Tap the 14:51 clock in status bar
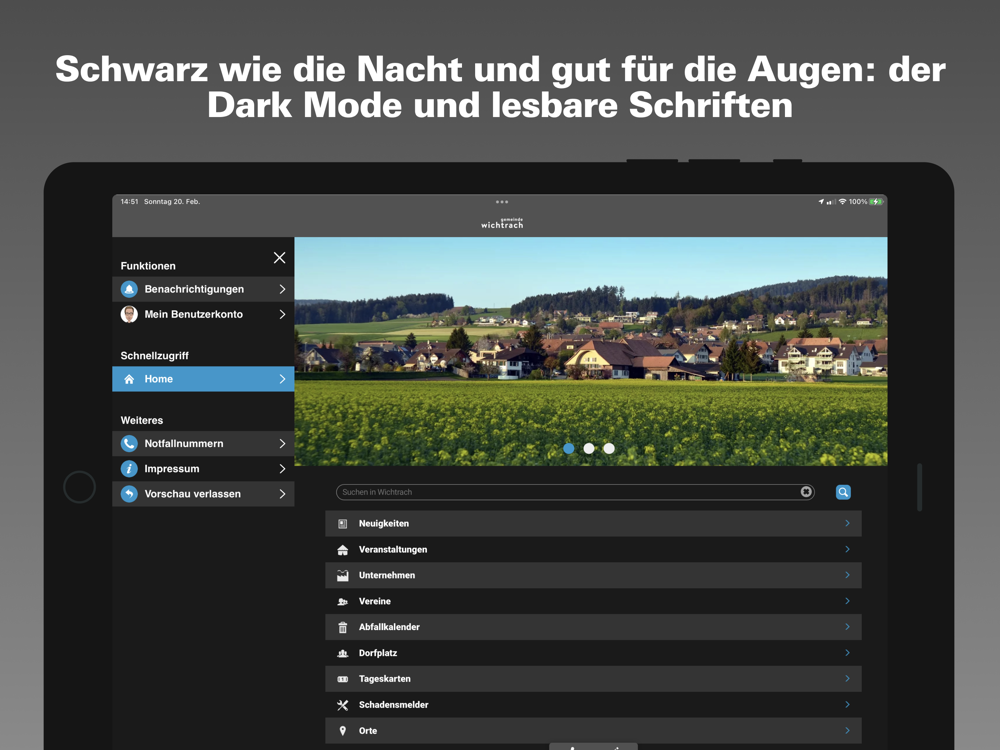This screenshot has width=1000, height=750. click(129, 202)
